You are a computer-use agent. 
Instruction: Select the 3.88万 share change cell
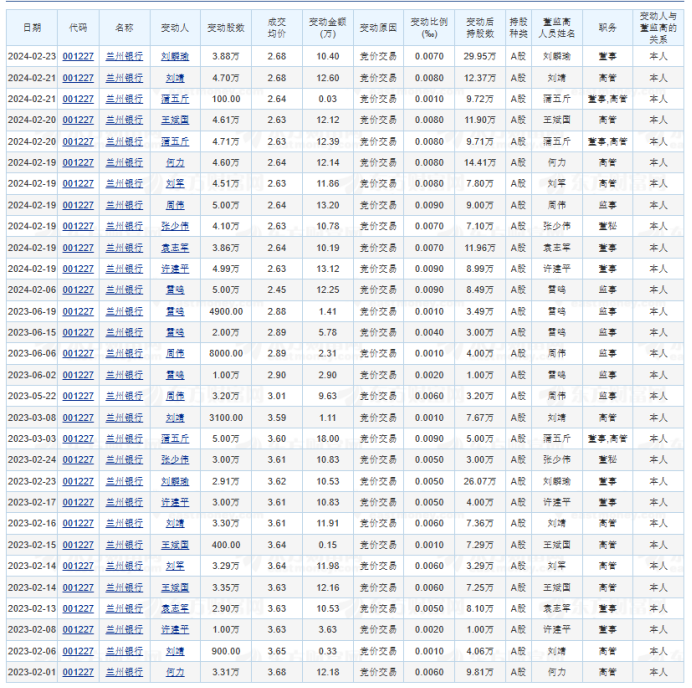226,56
